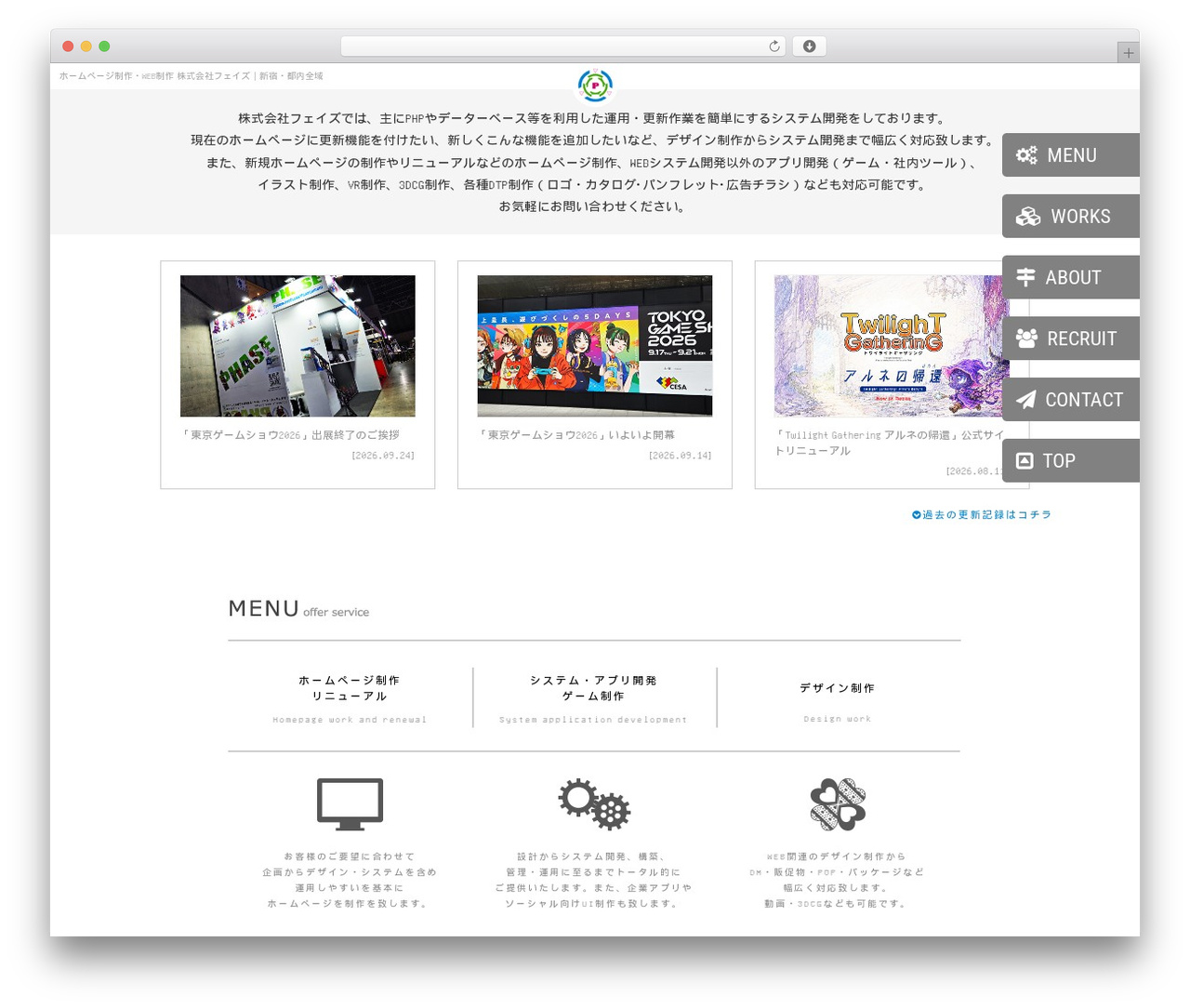Click the people icon beside RECRUIT
Viewport: 1190px width, 1008px height.
point(1026,338)
